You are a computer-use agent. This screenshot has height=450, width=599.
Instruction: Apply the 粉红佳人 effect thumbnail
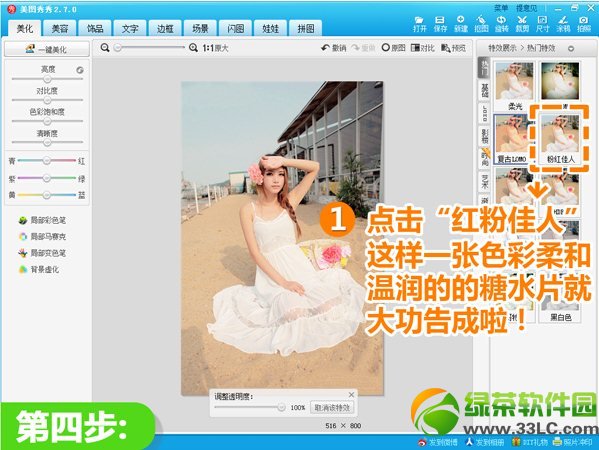560,139
